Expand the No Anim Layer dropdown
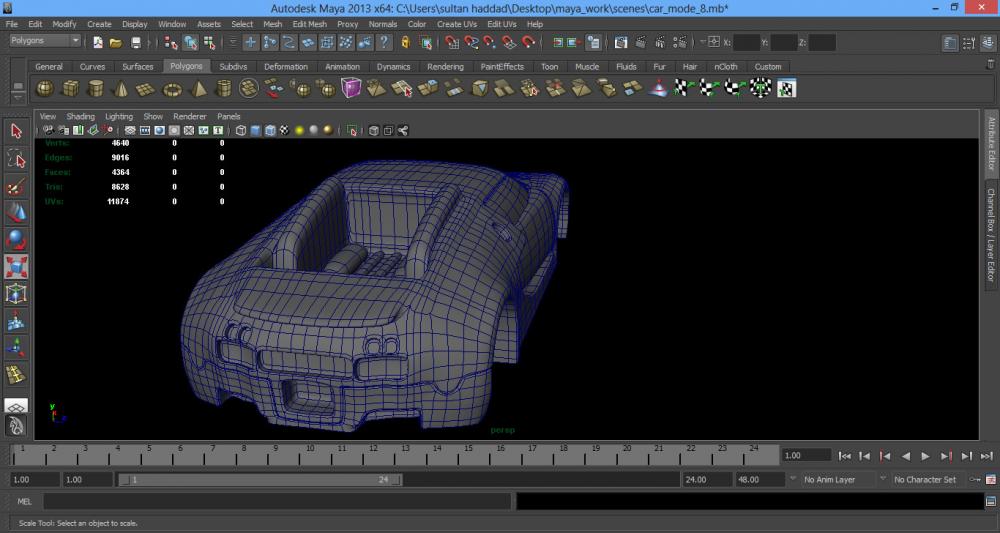This screenshot has width=1000, height=533. tap(841, 480)
